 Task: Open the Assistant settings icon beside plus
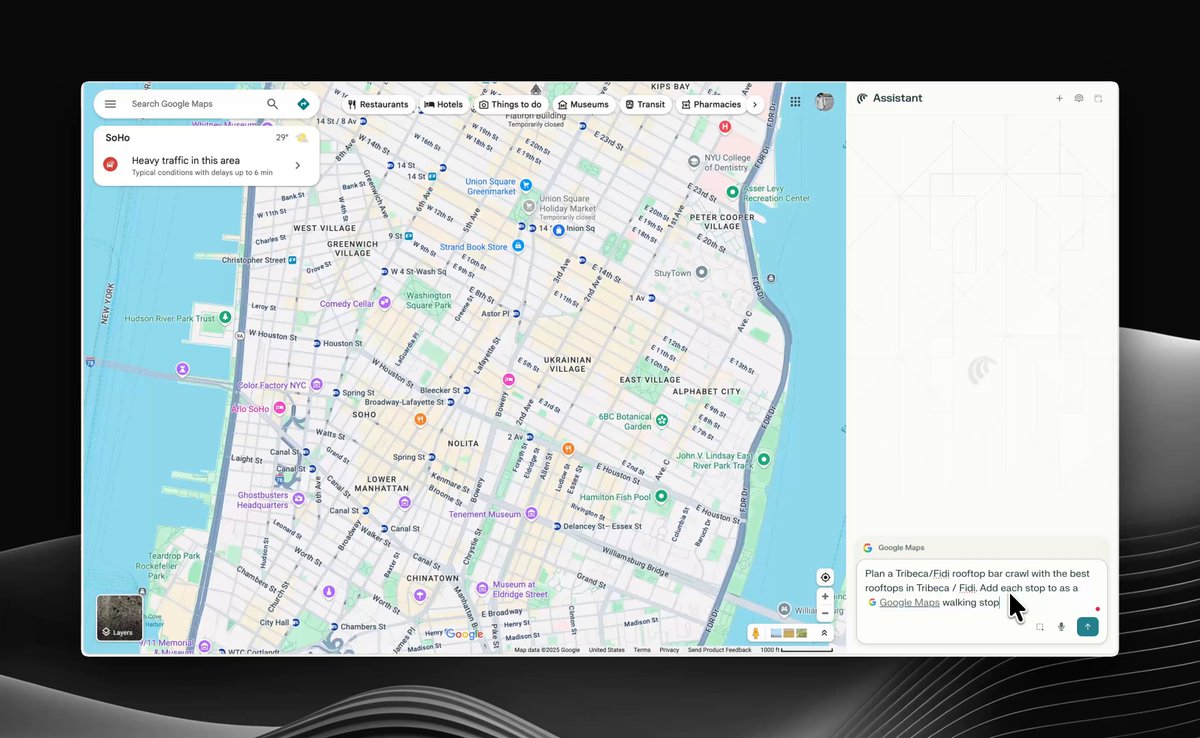(x=1079, y=98)
